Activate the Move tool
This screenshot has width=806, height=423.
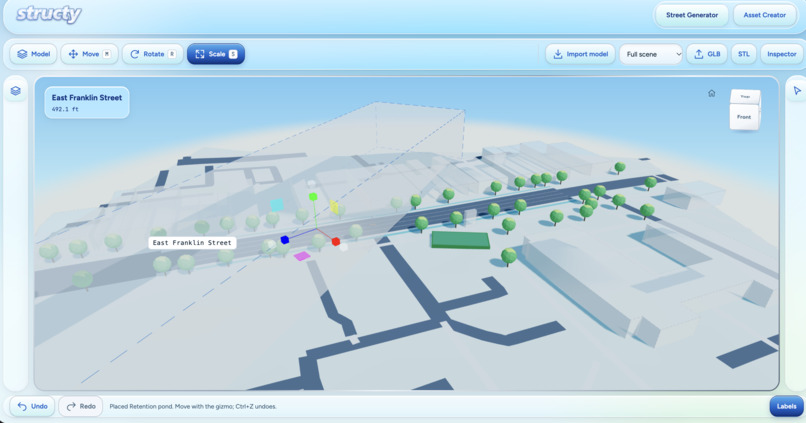pos(89,54)
